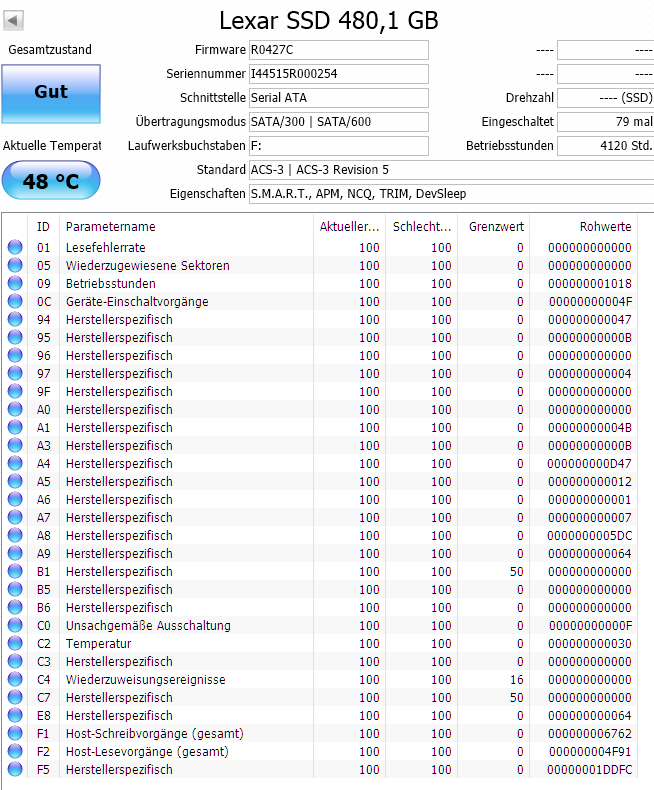Click the back arrow disk navigation button
654x790 pixels.
click(x=13, y=21)
